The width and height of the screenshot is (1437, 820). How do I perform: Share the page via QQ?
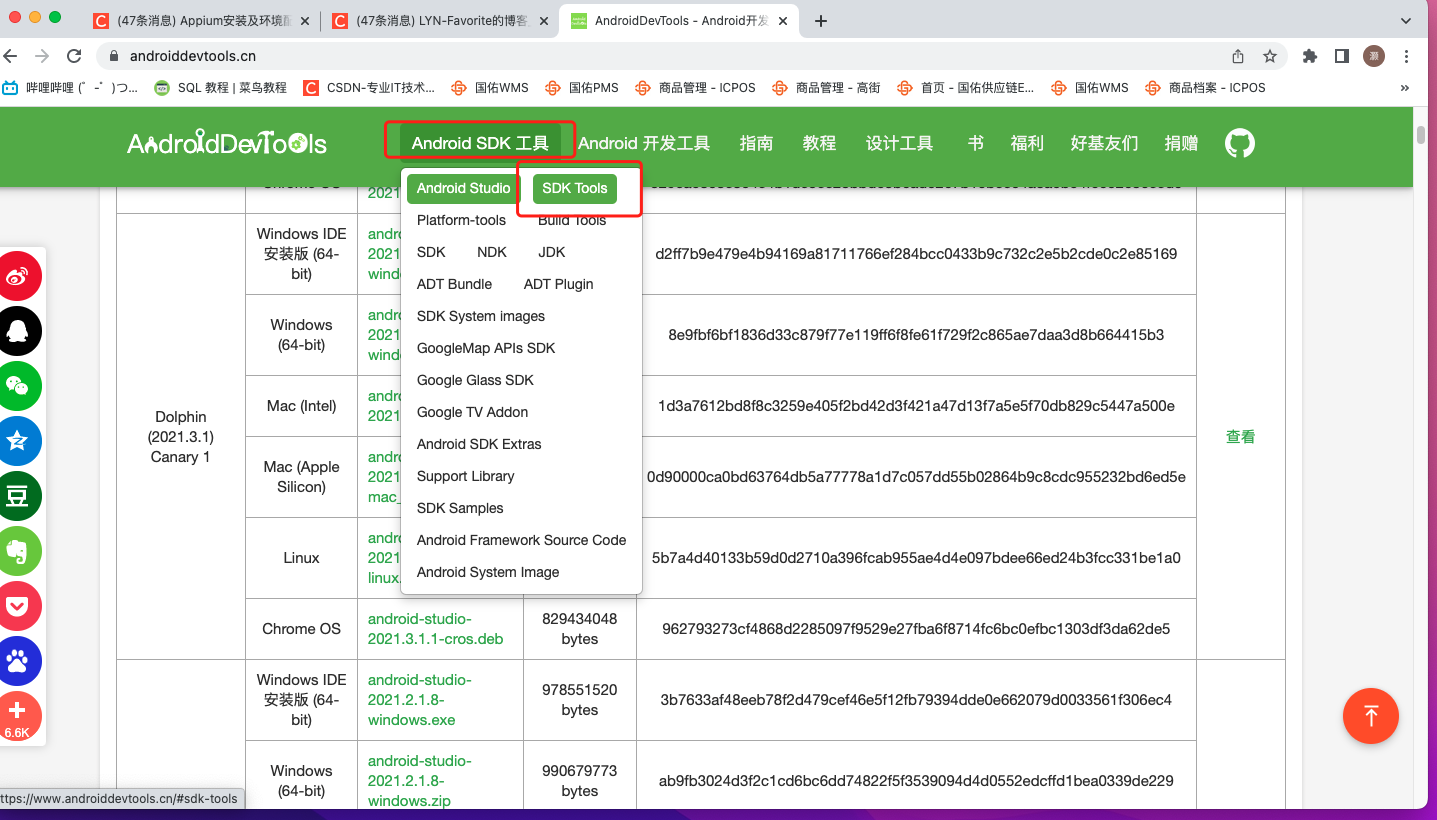point(20,331)
